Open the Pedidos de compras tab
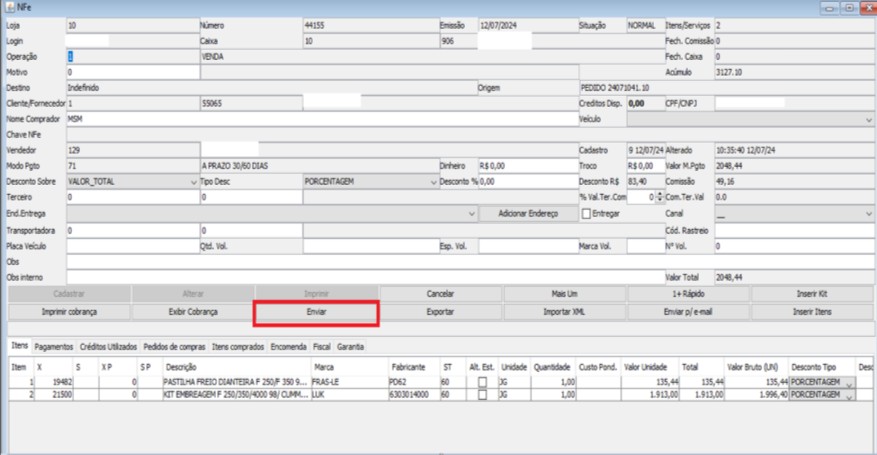877x455 pixels. (175, 347)
